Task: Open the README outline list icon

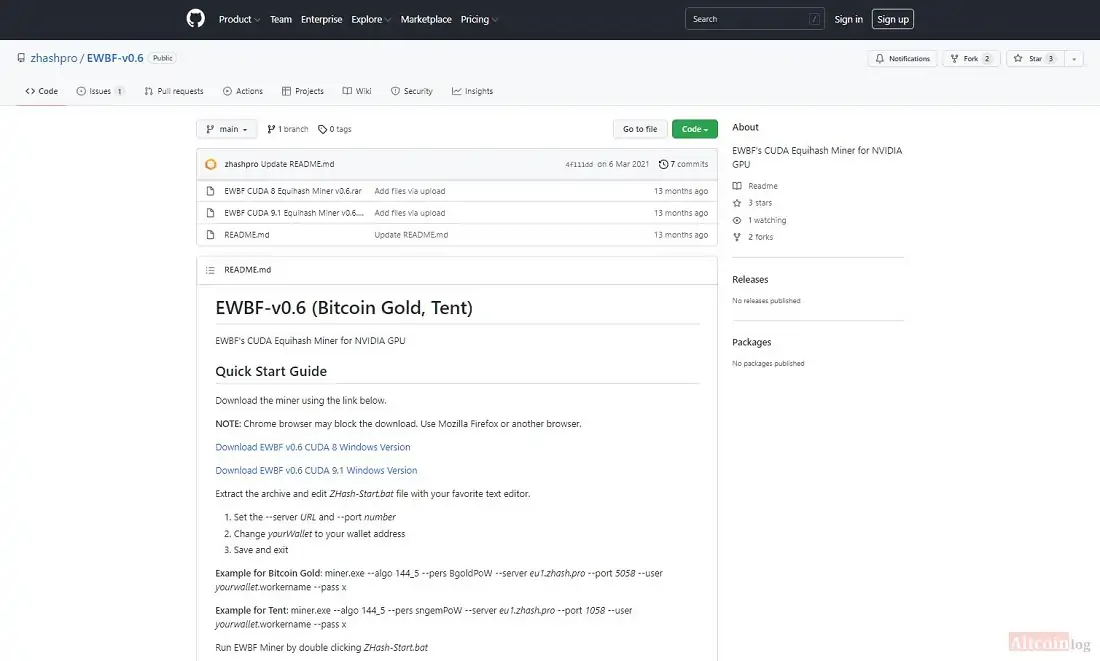Action: [x=210, y=270]
